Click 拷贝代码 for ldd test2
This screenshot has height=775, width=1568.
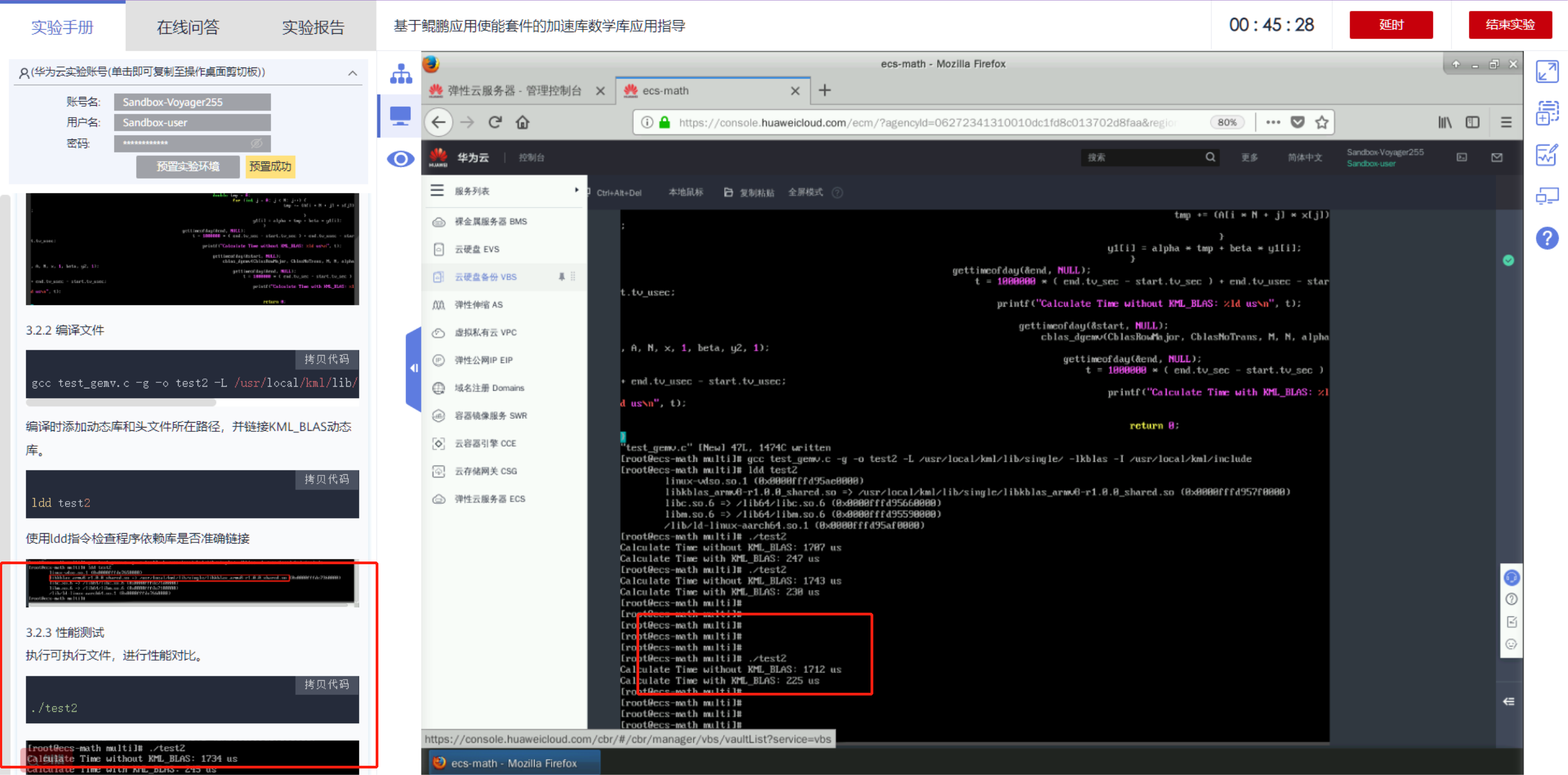click(x=327, y=479)
